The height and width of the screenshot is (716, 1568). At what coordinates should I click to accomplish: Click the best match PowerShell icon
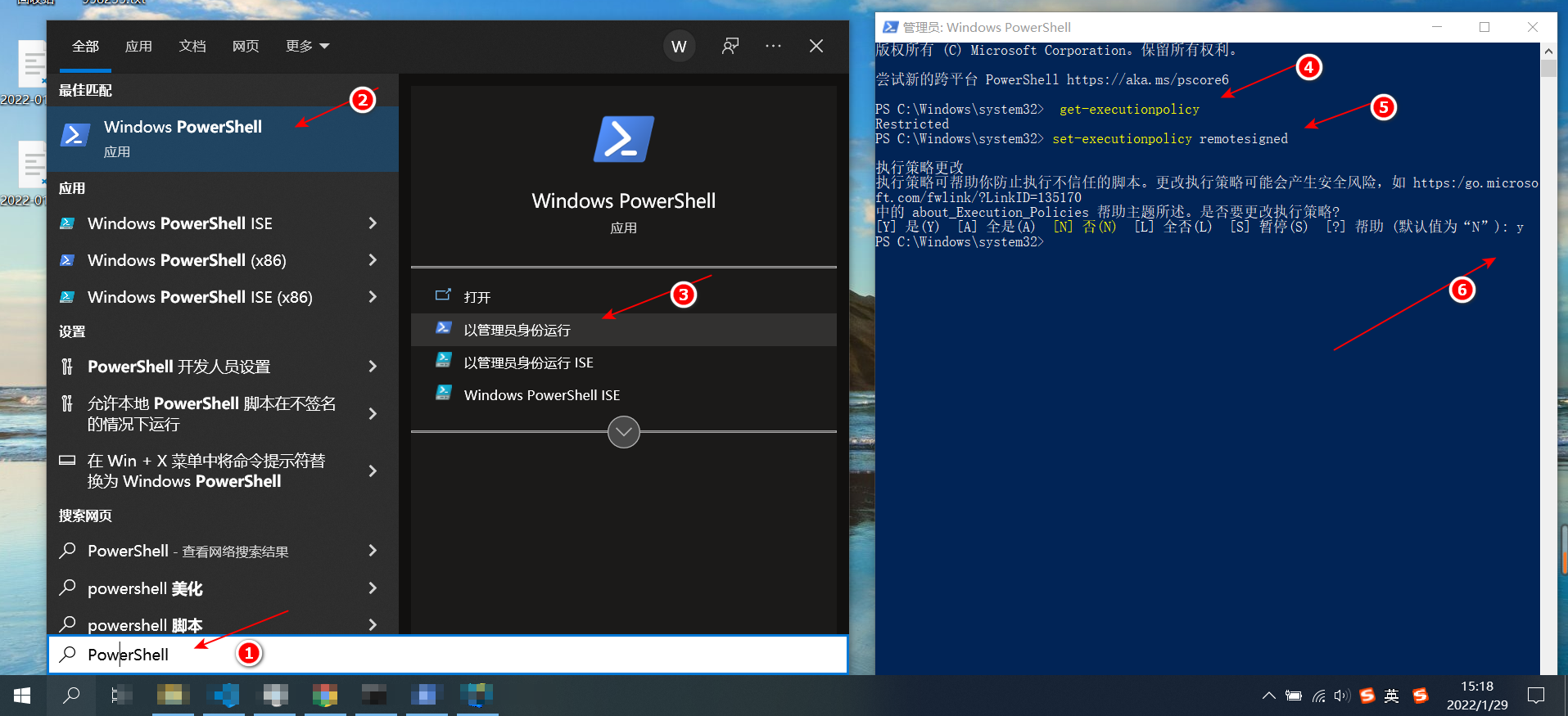pos(75,135)
